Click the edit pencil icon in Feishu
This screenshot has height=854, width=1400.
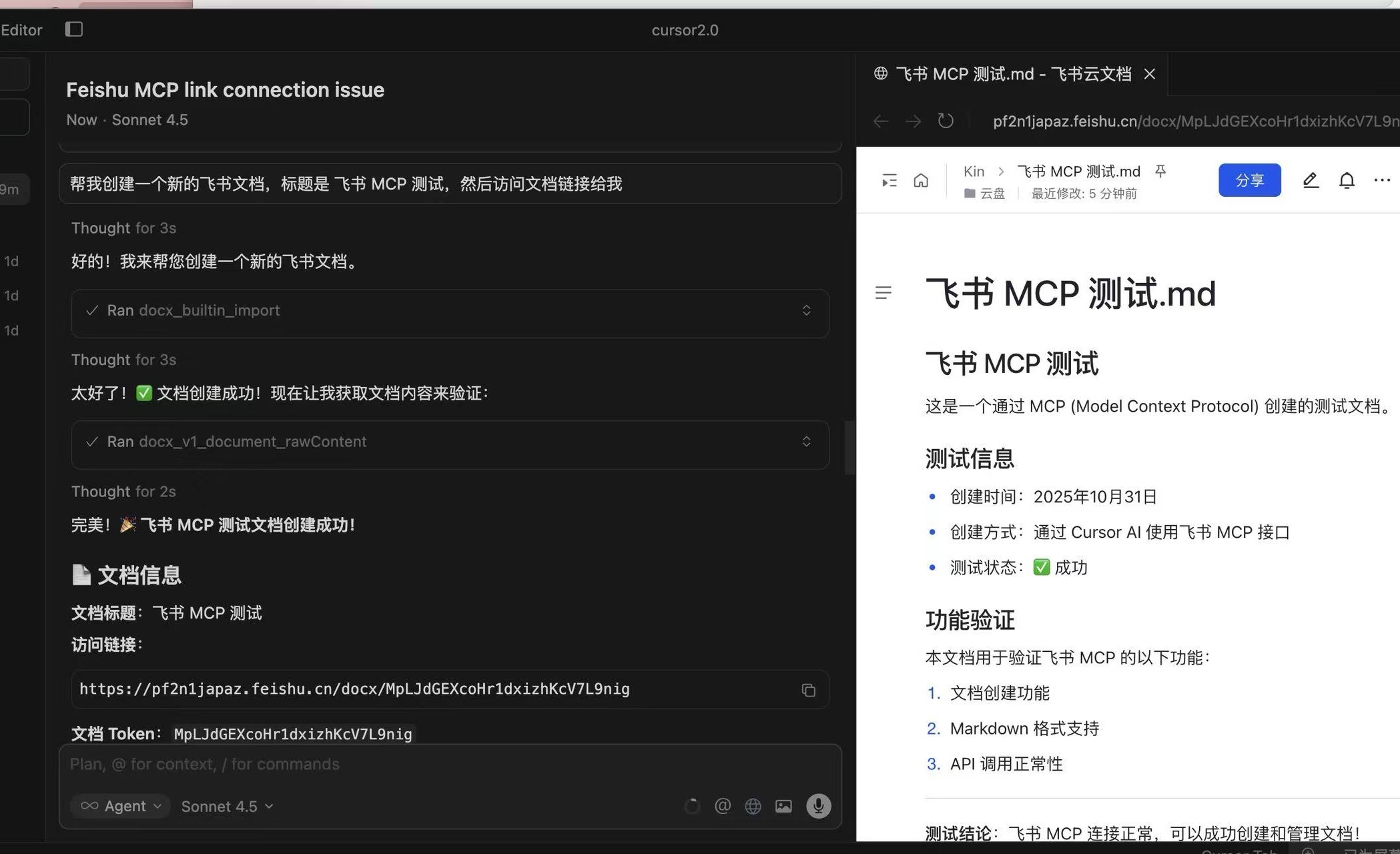1311,180
